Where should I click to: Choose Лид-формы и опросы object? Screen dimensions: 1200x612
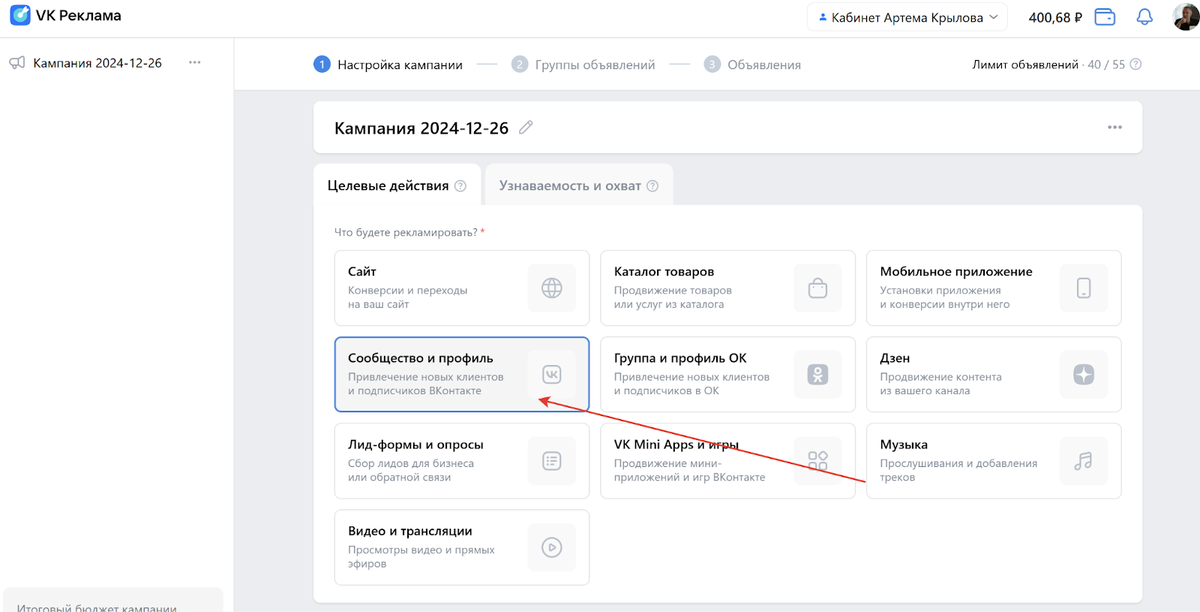pos(462,461)
